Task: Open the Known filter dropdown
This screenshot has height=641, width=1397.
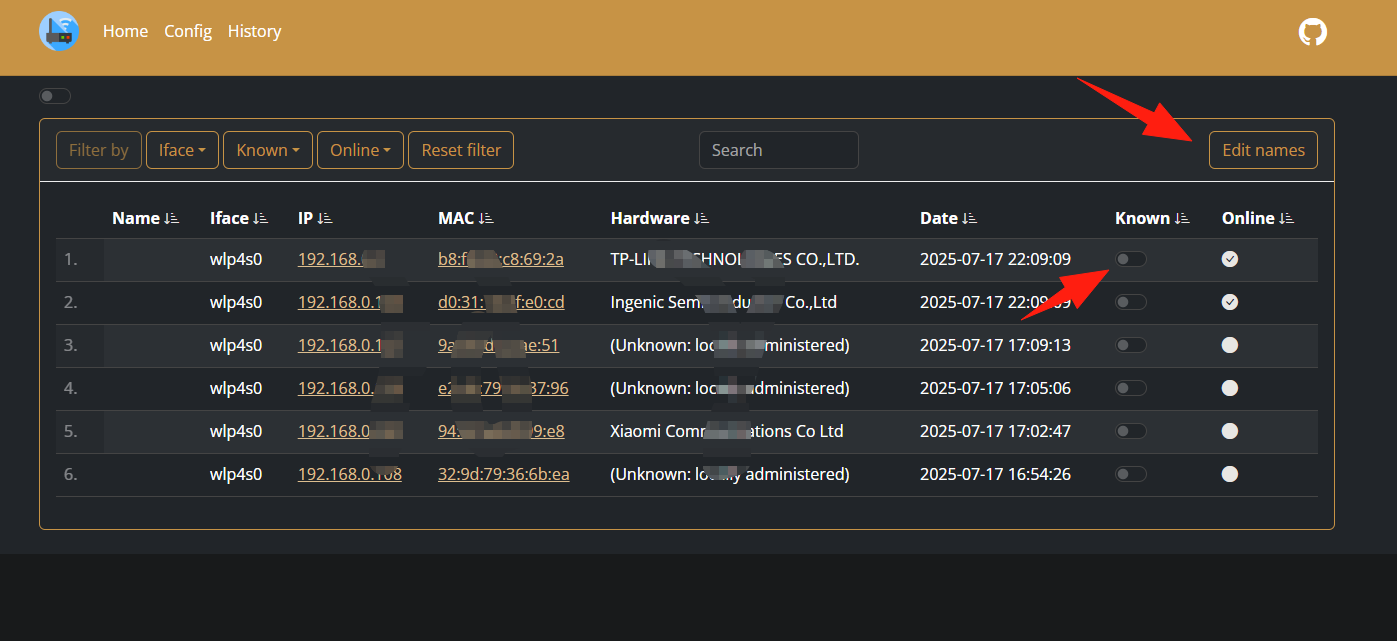Action: [x=268, y=150]
